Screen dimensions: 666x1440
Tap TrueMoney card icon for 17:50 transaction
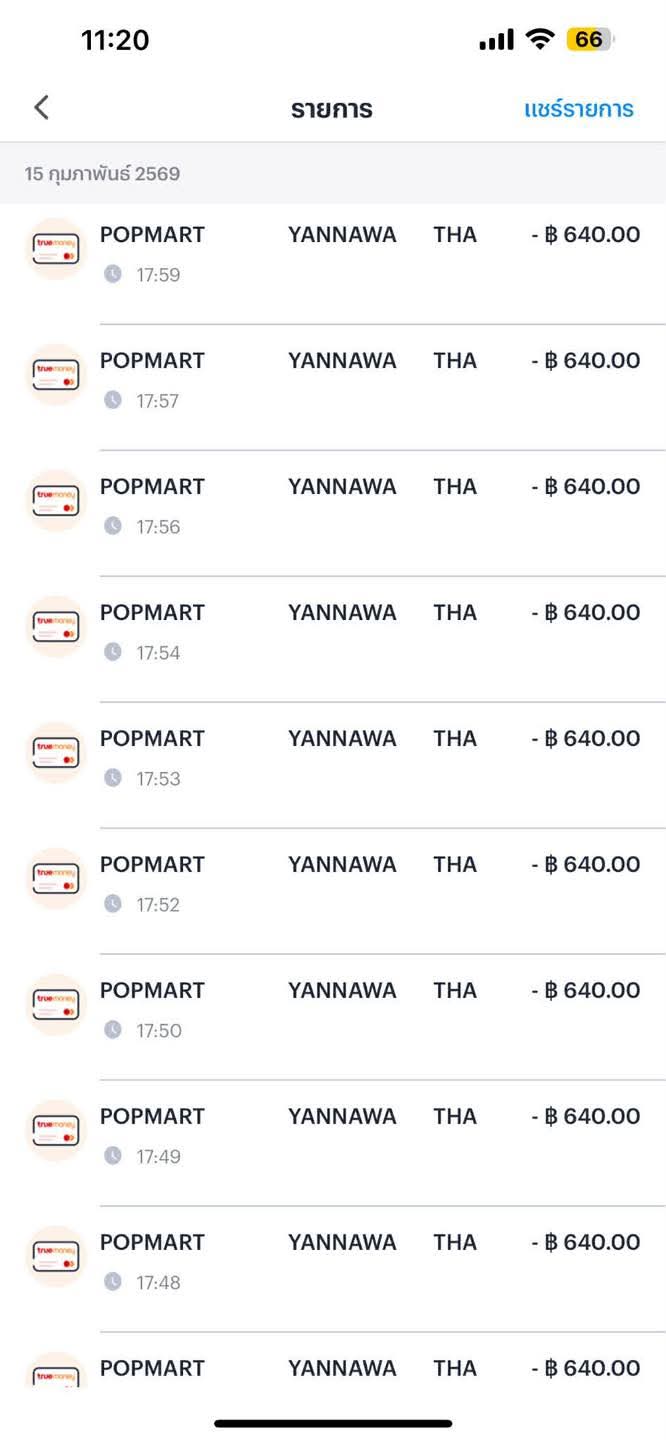pyautogui.click(x=56, y=1004)
